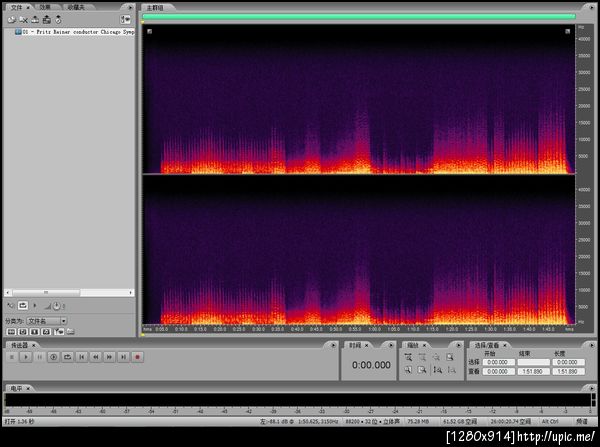Open the Files panel advanced options icon

pos(125,20)
